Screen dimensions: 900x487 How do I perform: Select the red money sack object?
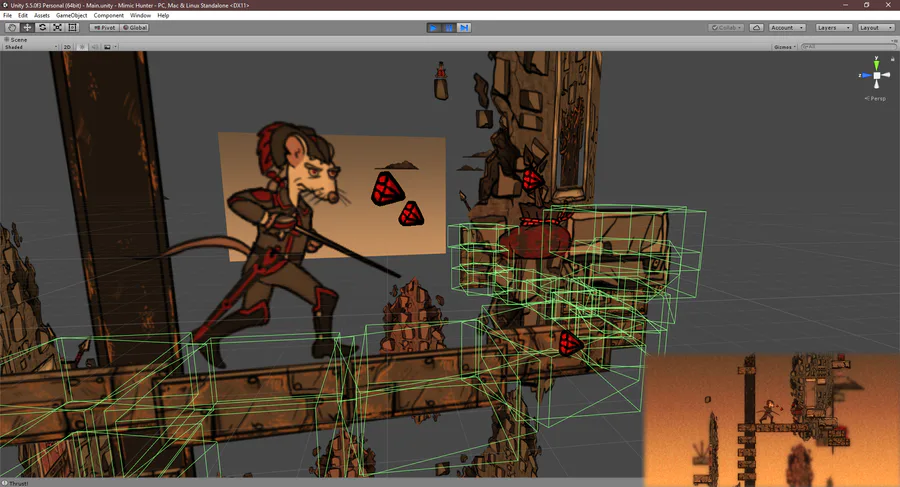(x=535, y=238)
